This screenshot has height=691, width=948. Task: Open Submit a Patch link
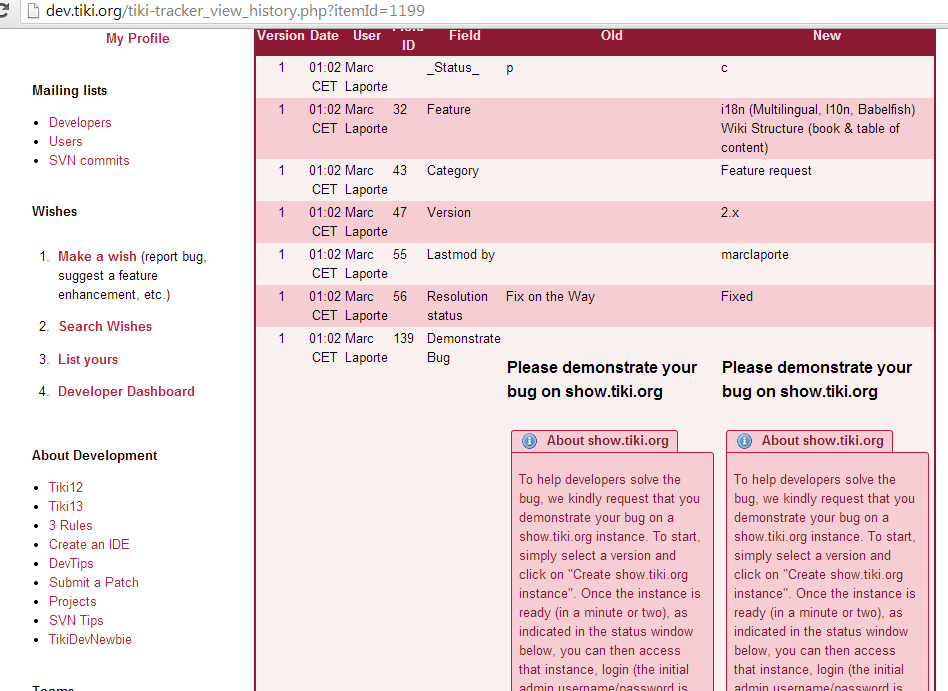pos(94,582)
